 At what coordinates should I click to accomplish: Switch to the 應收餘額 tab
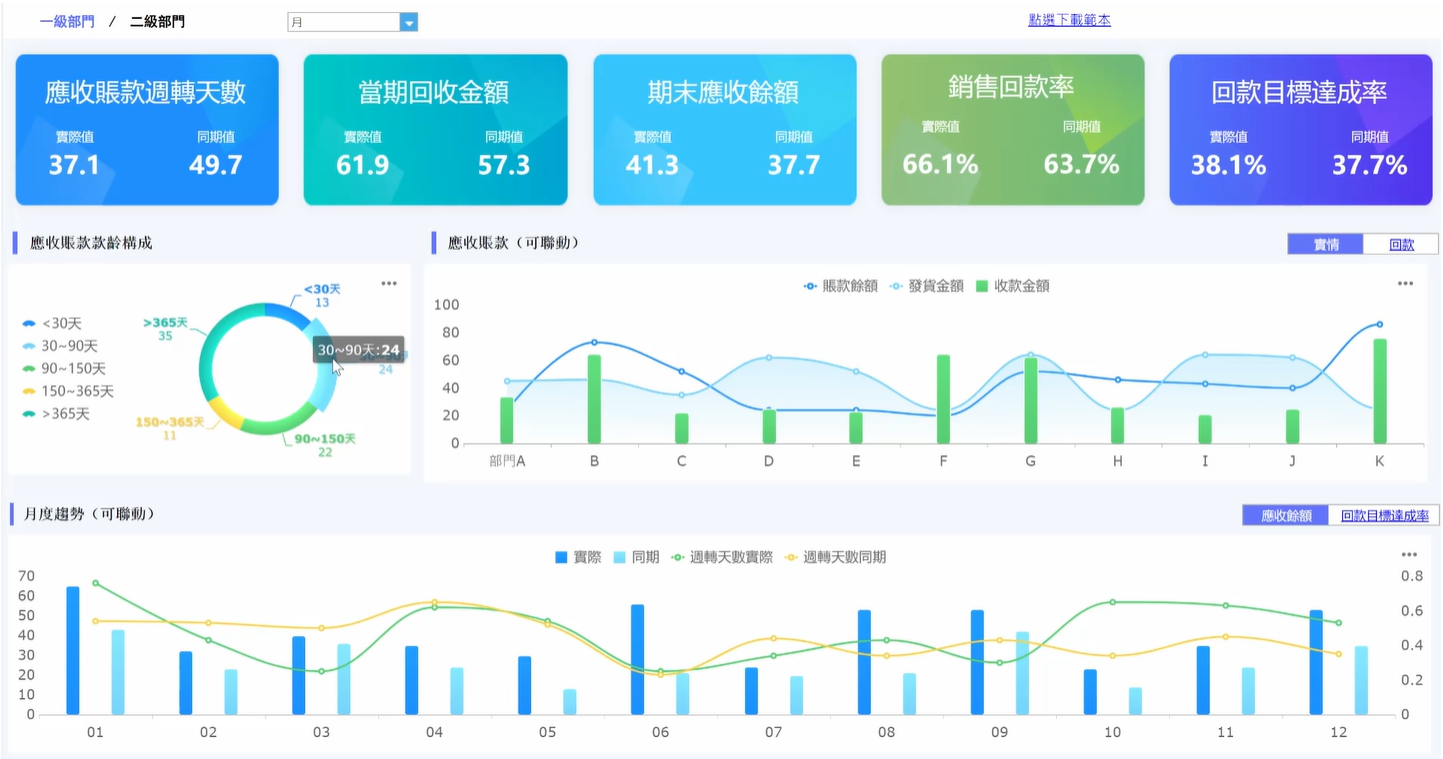(1286, 516)
